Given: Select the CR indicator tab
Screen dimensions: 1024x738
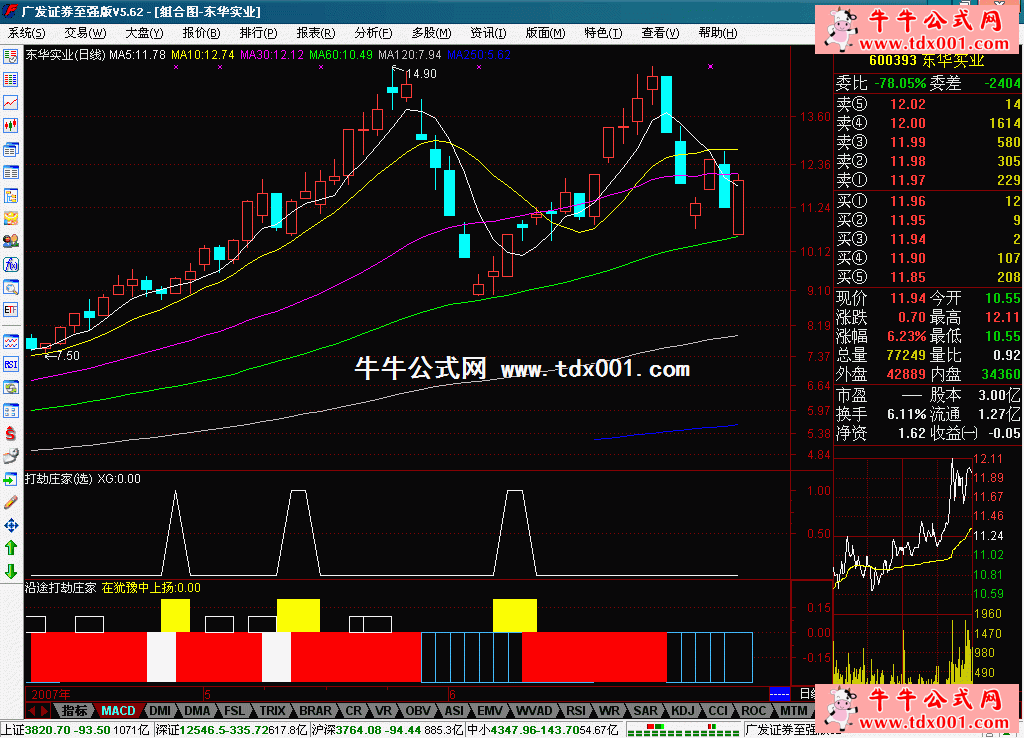Looking at the screenshot, I should [x=353, y=711].
